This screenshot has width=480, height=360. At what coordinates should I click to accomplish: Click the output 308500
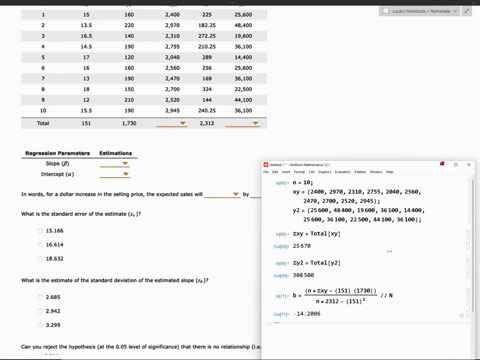(303, 275)
